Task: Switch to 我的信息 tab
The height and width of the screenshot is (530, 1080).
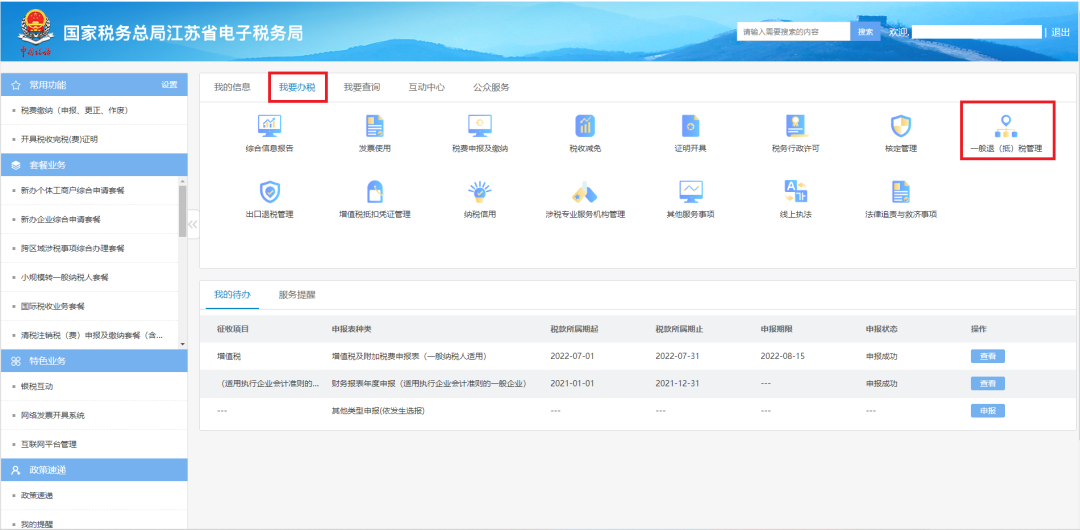Action: click(232, 88)
